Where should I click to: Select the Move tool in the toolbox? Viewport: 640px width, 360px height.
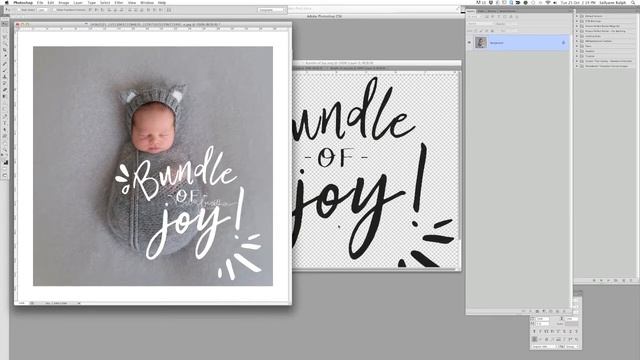[x=5, y=24]
